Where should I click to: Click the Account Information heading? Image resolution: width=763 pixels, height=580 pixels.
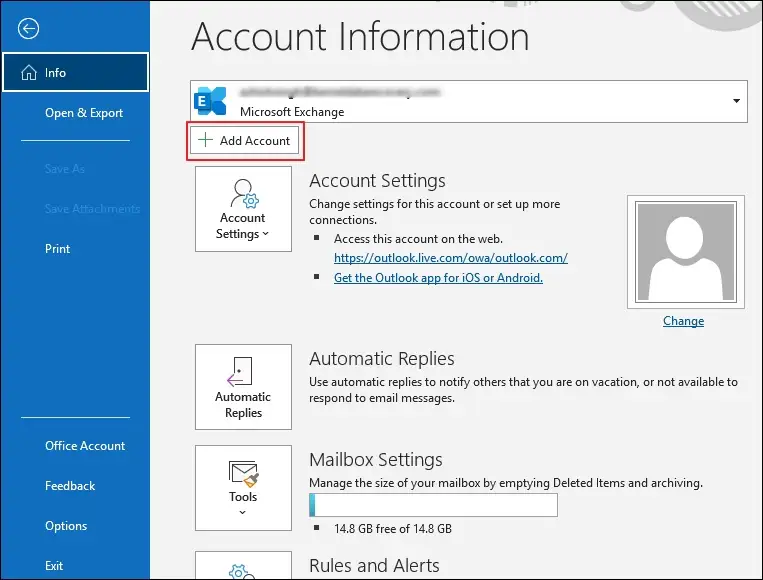(360, 36)
